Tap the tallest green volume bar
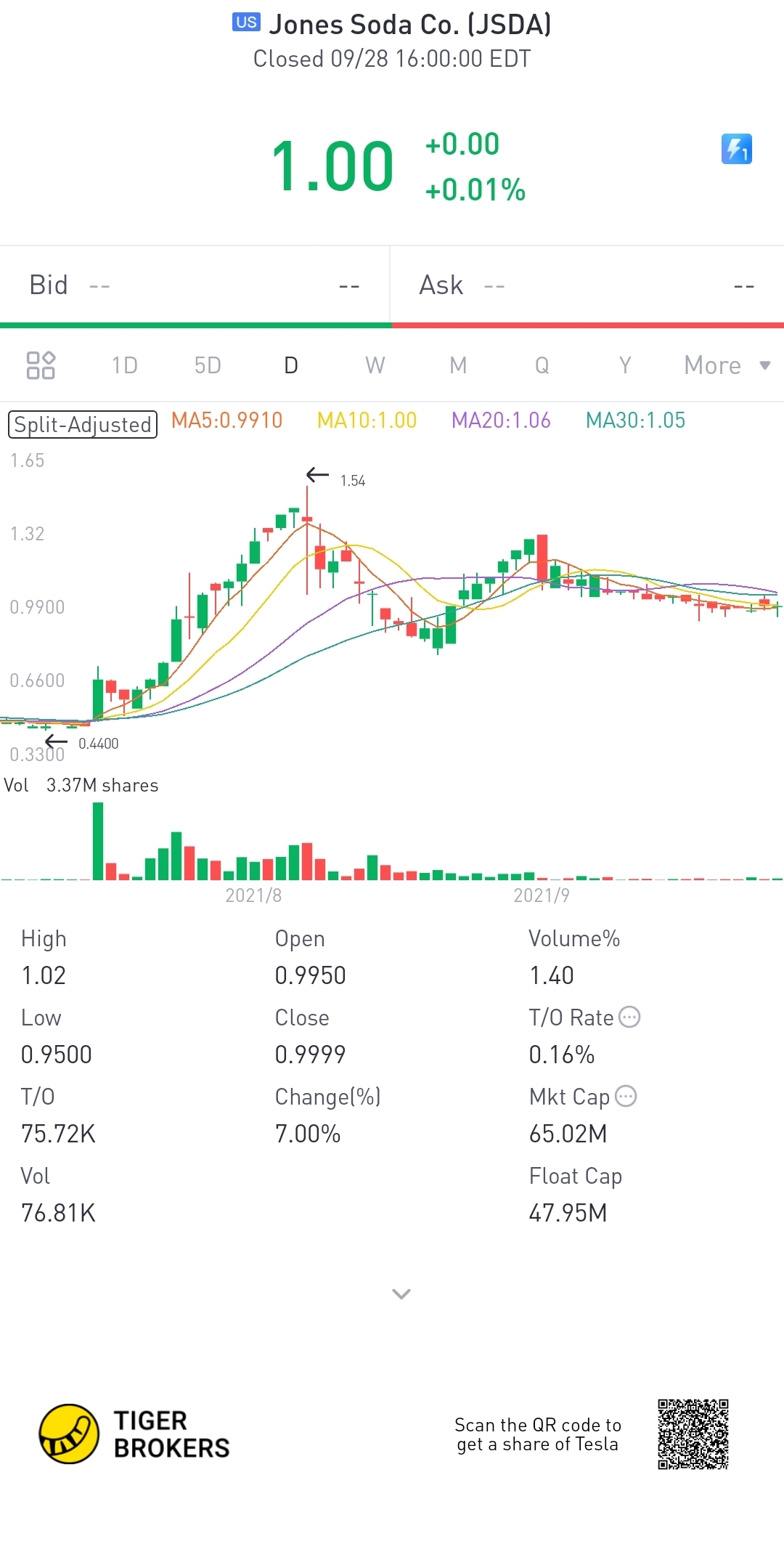Image resolution: width=784 pixels, height=1544 pixels. pyautogui.click(x=98, y=841)
